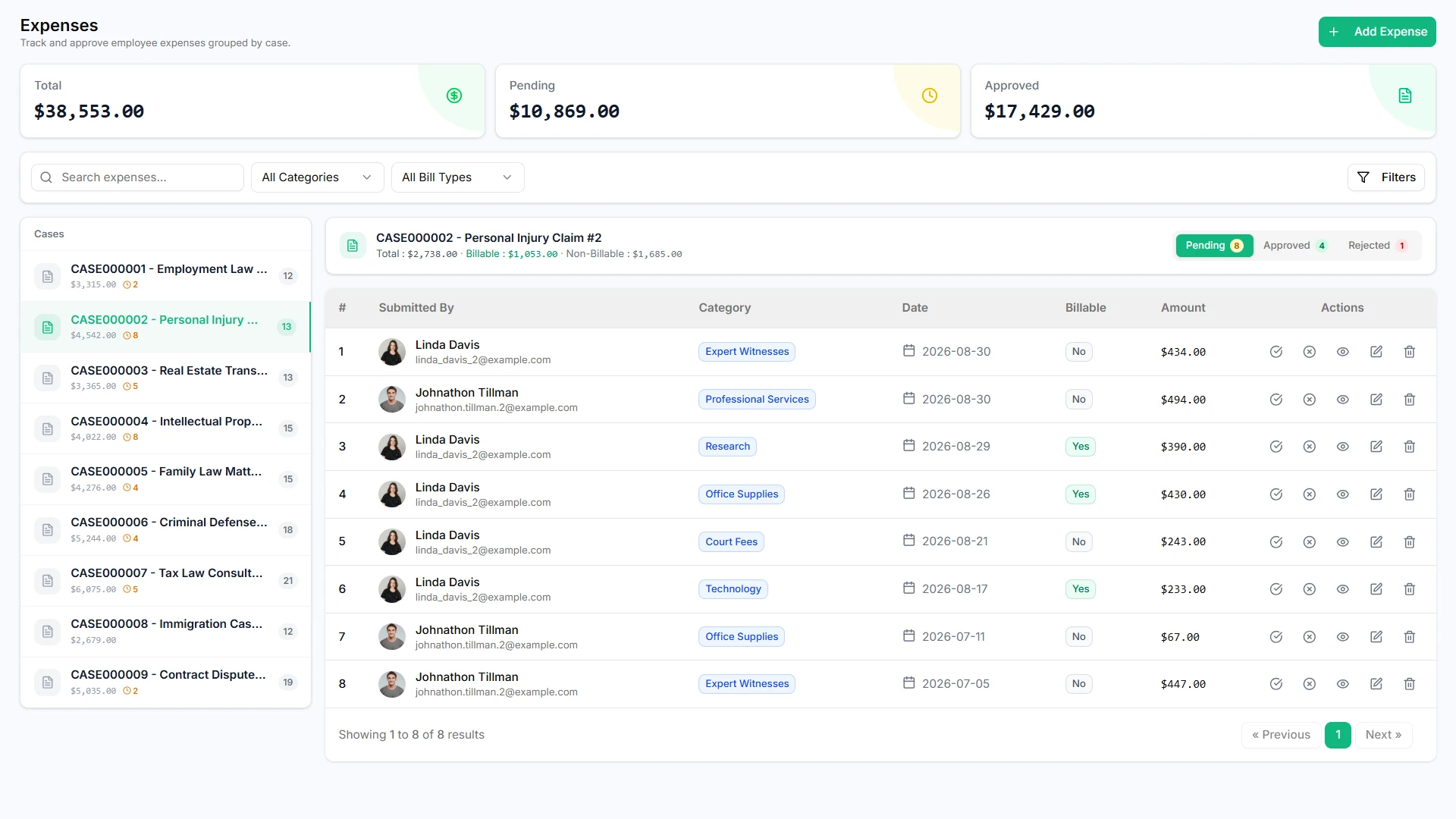Approve the $494.00 Professional Services expense
1456x819 pixels.
click(x=1276, y=400)
